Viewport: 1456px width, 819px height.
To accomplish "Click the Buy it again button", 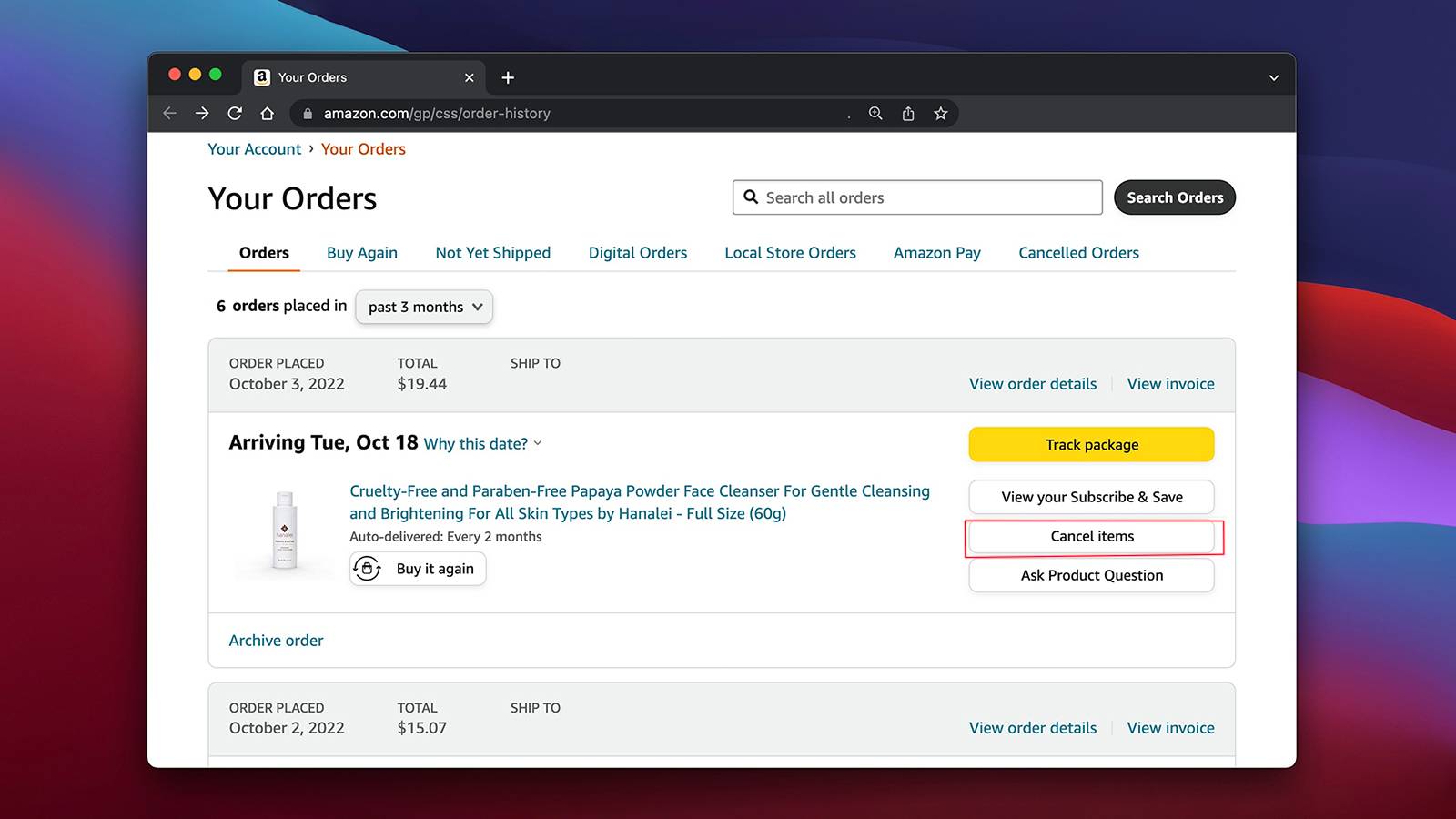I will [x=418, y=569].
